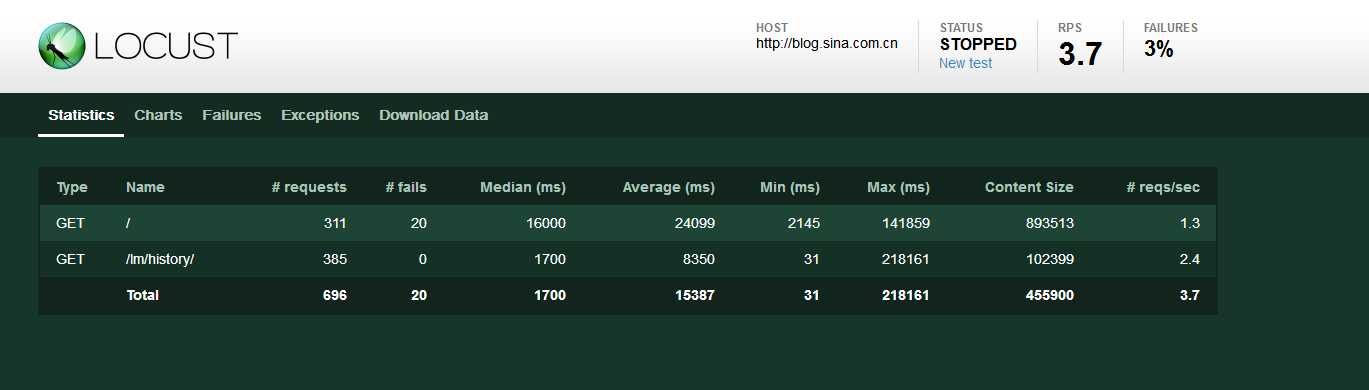The width and height of the screenshot is (1369, 390).
Task: Go to the Download Data tab
Action: (434, 115)
